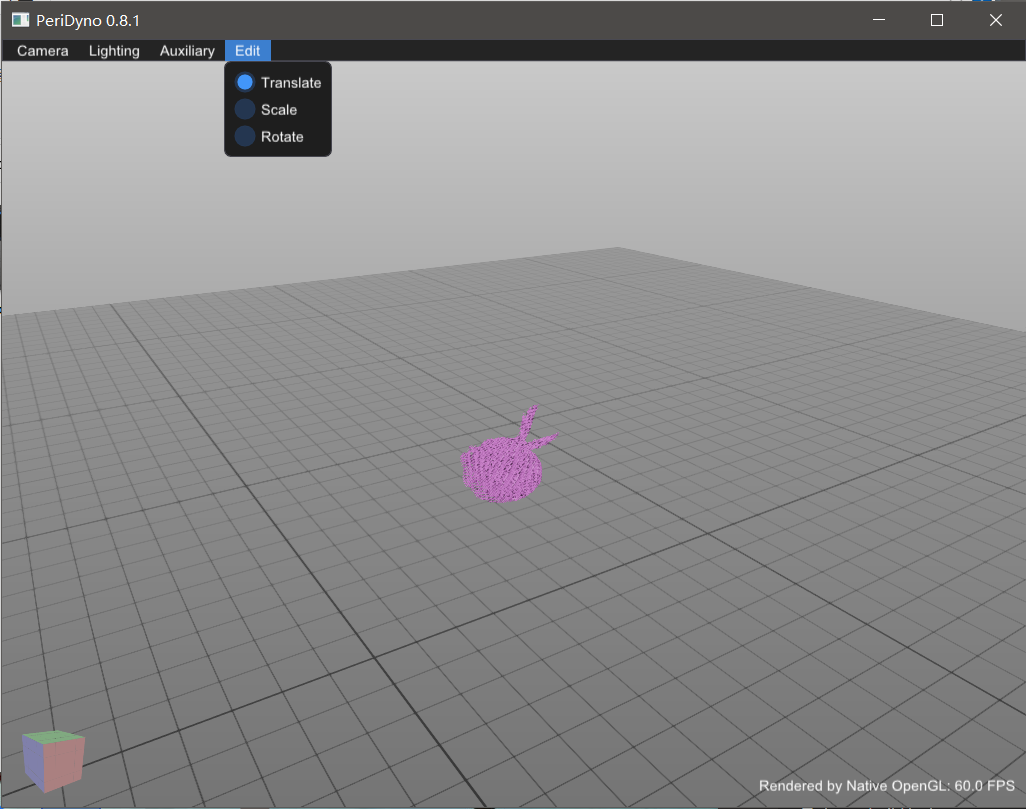The width and height of the screenshot is (1026, 809).
Task: Click the green top face of orientation cube
Action: pyautogui.click(x=55, y=739)
